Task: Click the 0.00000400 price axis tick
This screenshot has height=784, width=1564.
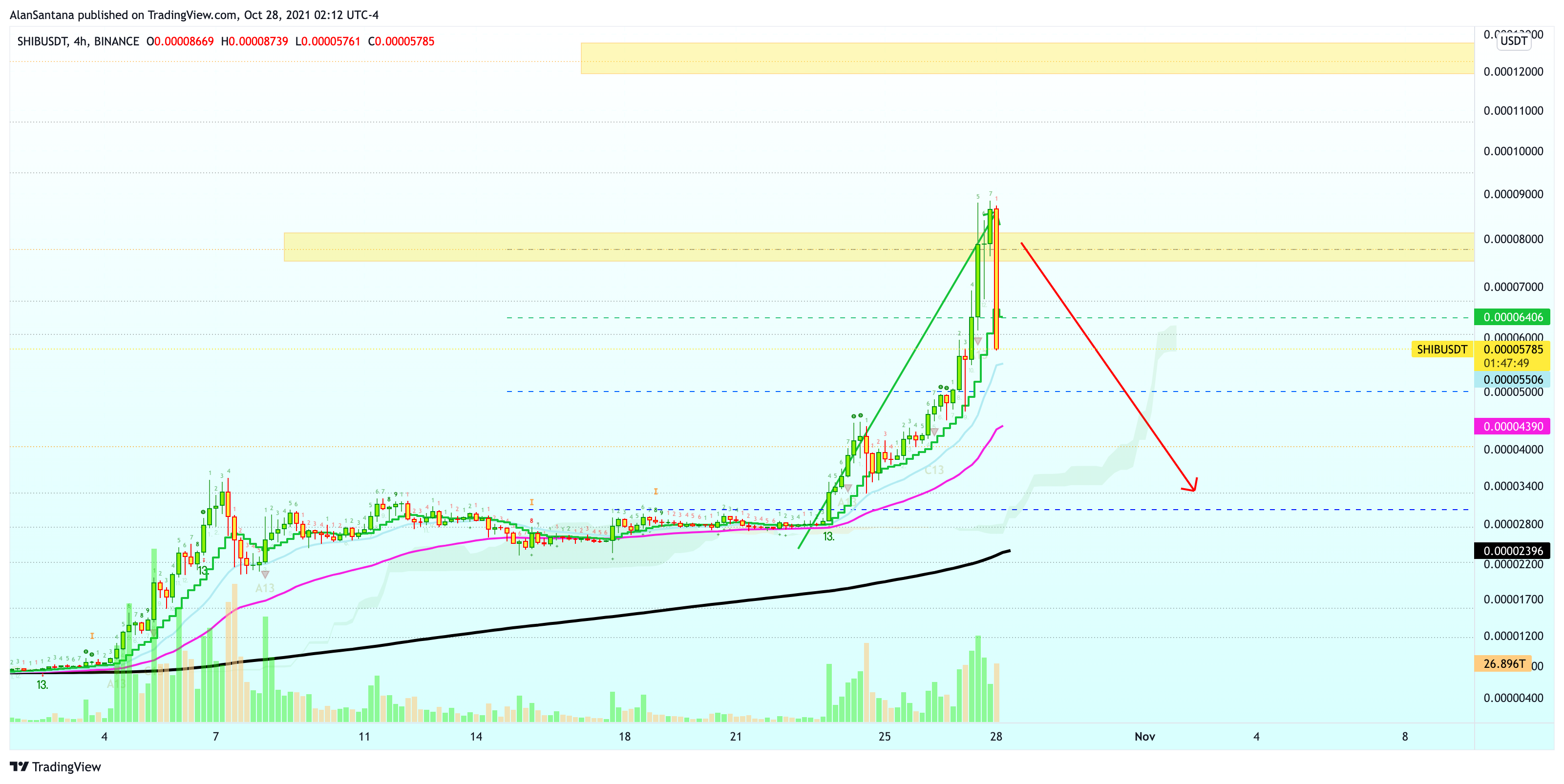Action: pyautogui.click(x=1513, y=698)
